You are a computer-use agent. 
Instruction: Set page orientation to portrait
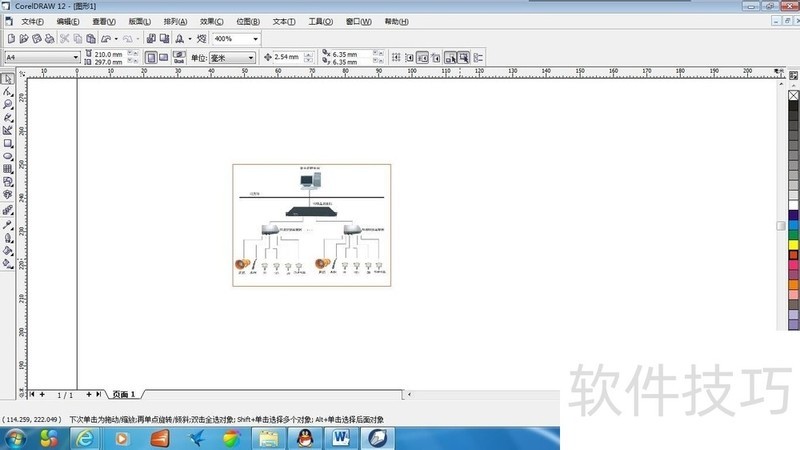point(150,58)
